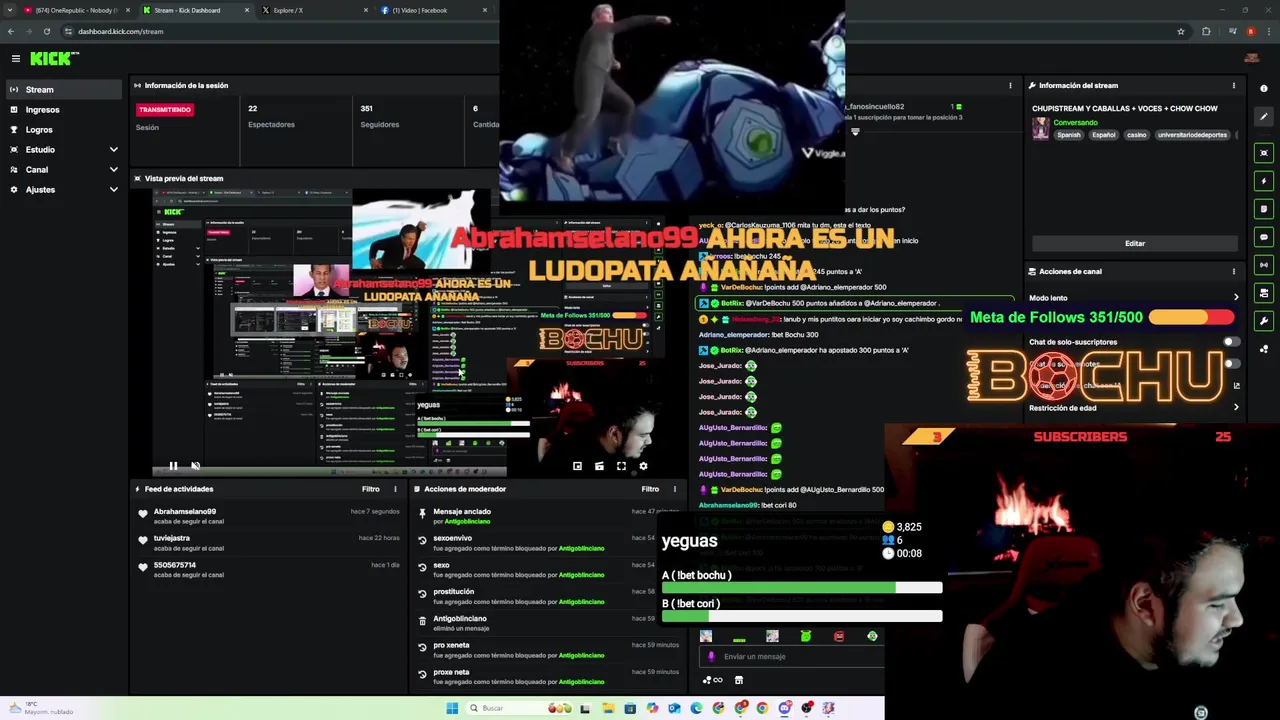1280x720 pixels.
Task: Select the casino tag chip
Action: point(1136,135)
